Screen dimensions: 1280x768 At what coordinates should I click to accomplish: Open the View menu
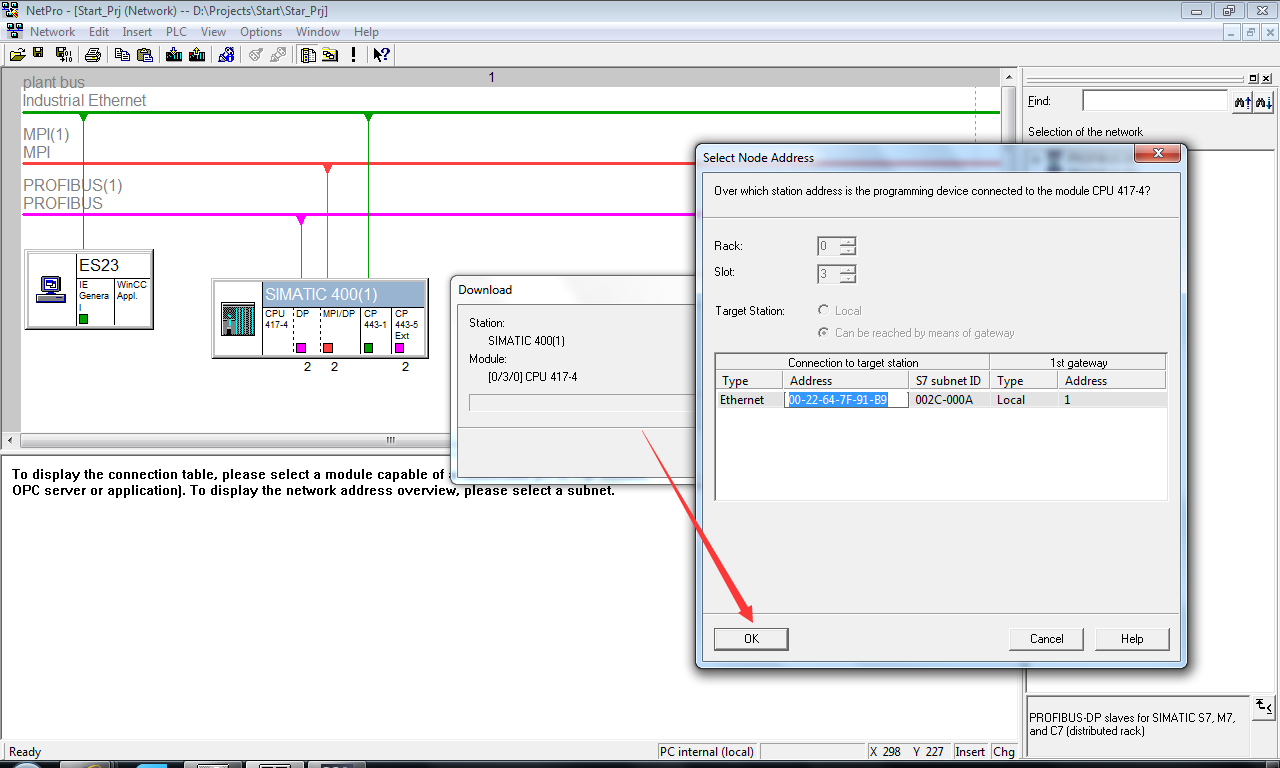coord(213,32)
